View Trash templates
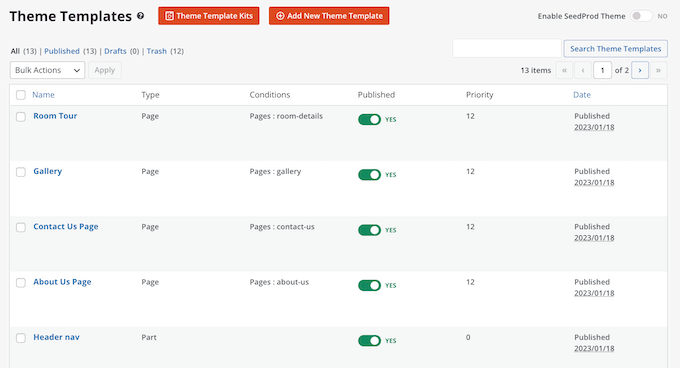The width and height of the screenshot is (680, 368). tap(157, 51)
